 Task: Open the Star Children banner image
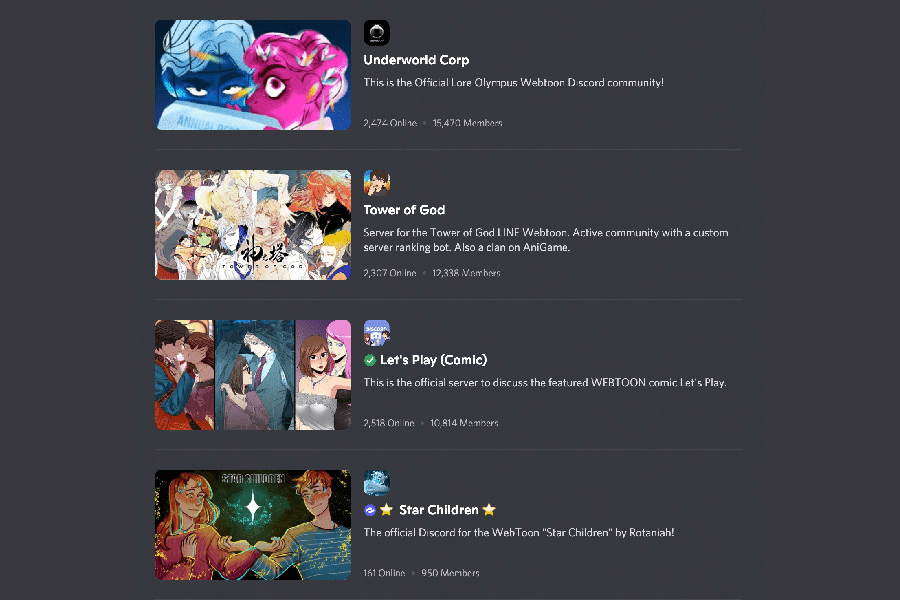coord(253,525)
